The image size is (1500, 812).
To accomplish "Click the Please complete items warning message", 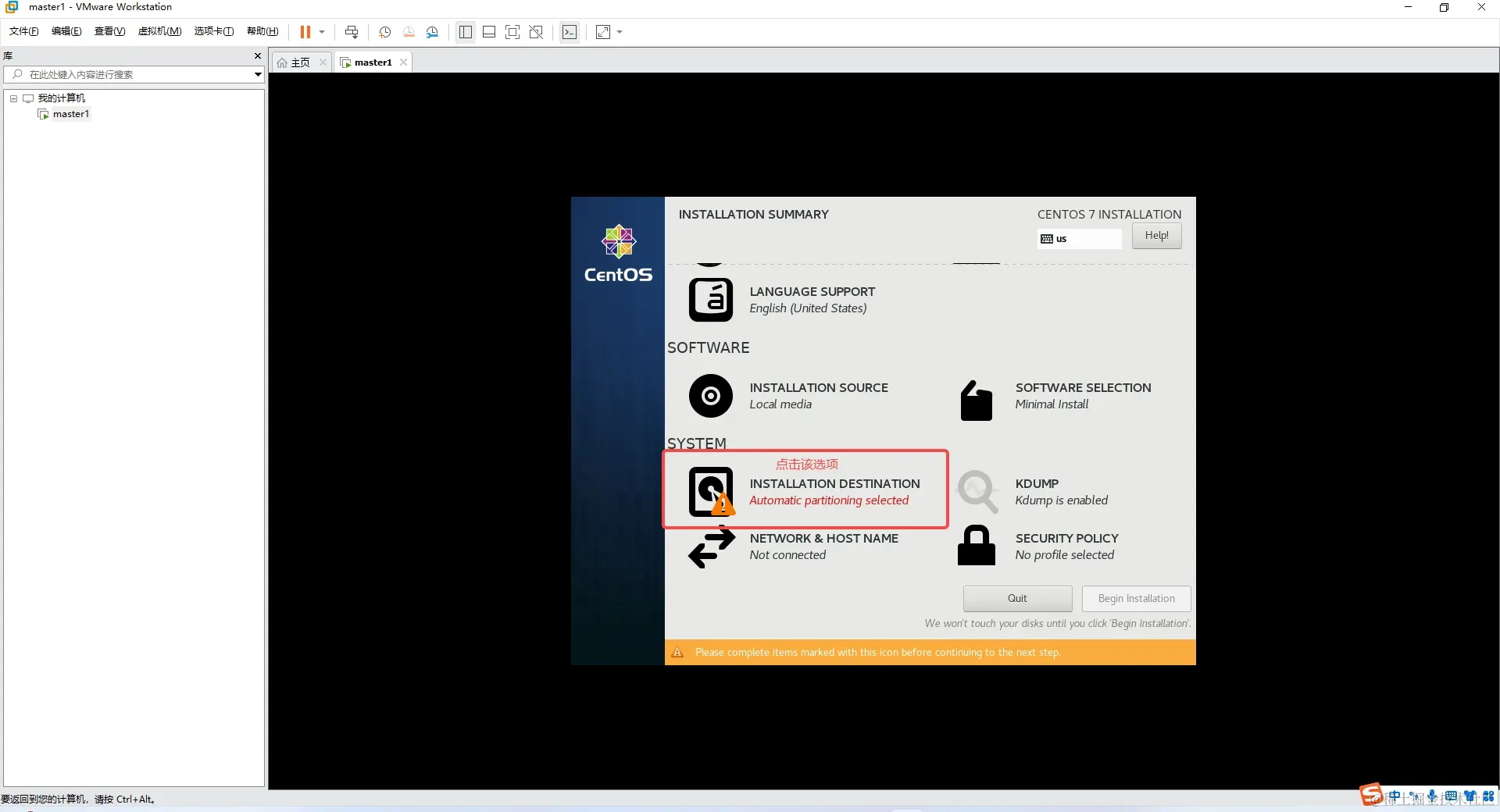I will pyautogui.click(x=878, y=652).
